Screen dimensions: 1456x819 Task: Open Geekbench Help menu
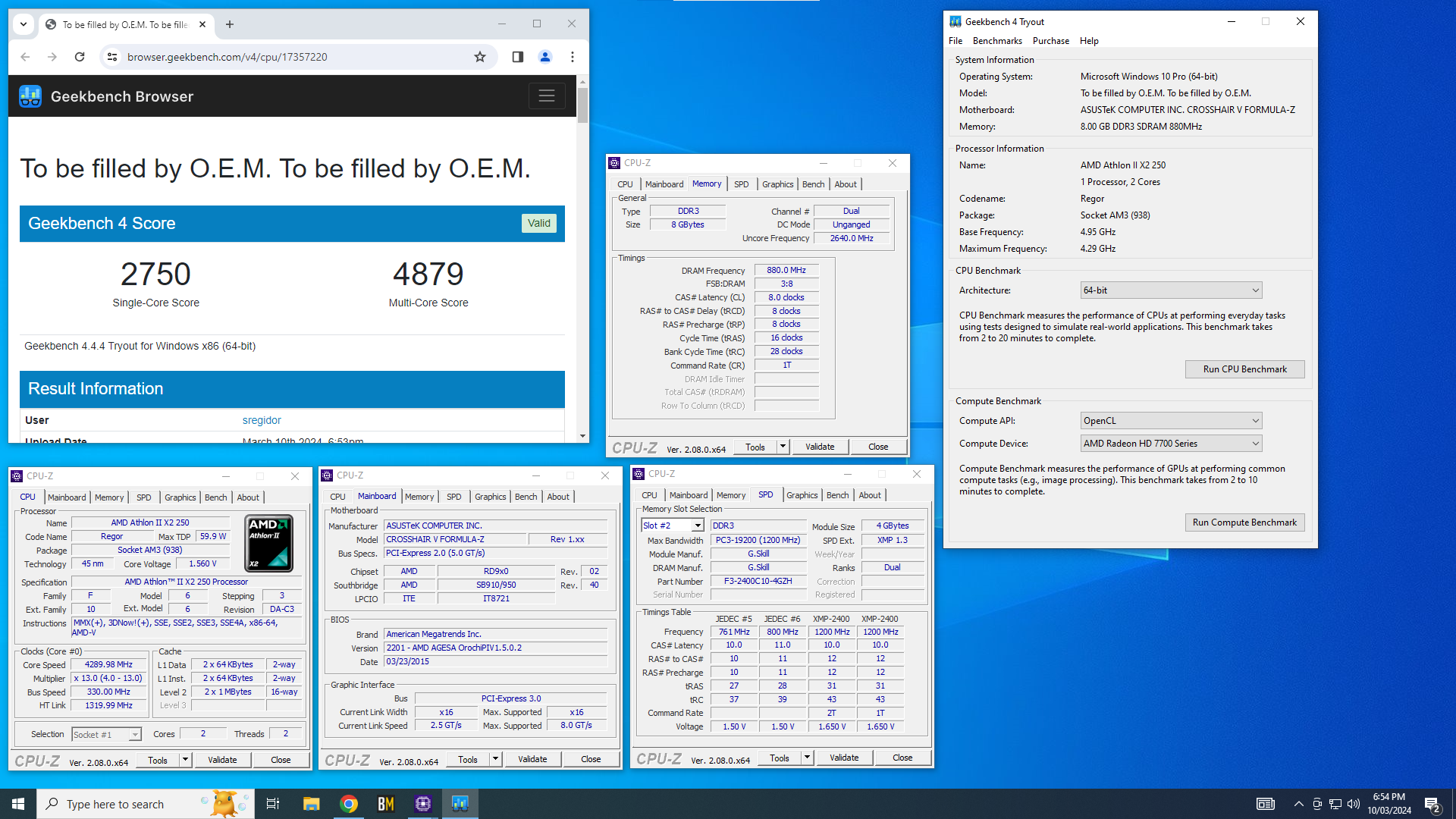1089,41
